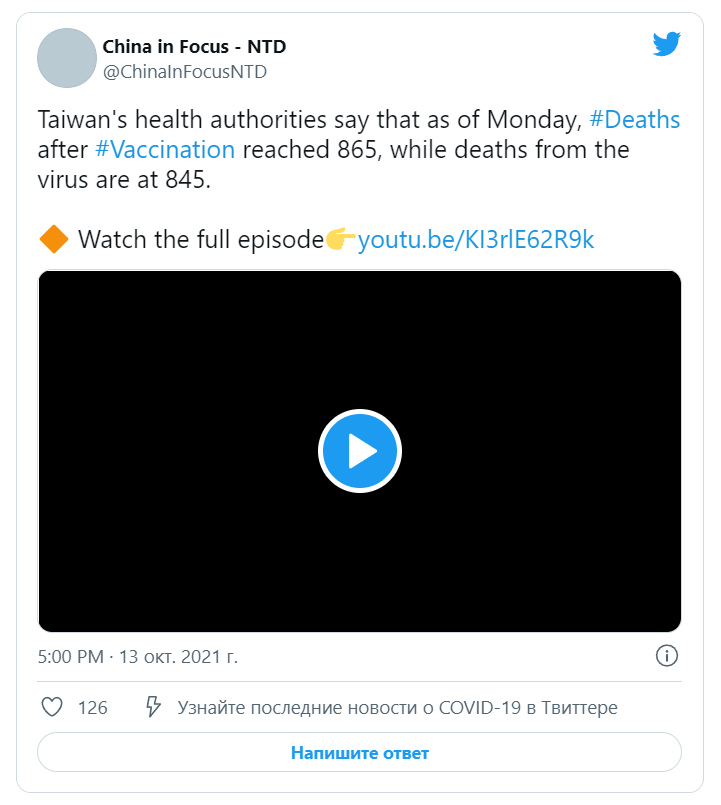The width and height of the screenshot is (721, 805).
Task: Open the black video preview thumbnail
Action: coord(359,451)
